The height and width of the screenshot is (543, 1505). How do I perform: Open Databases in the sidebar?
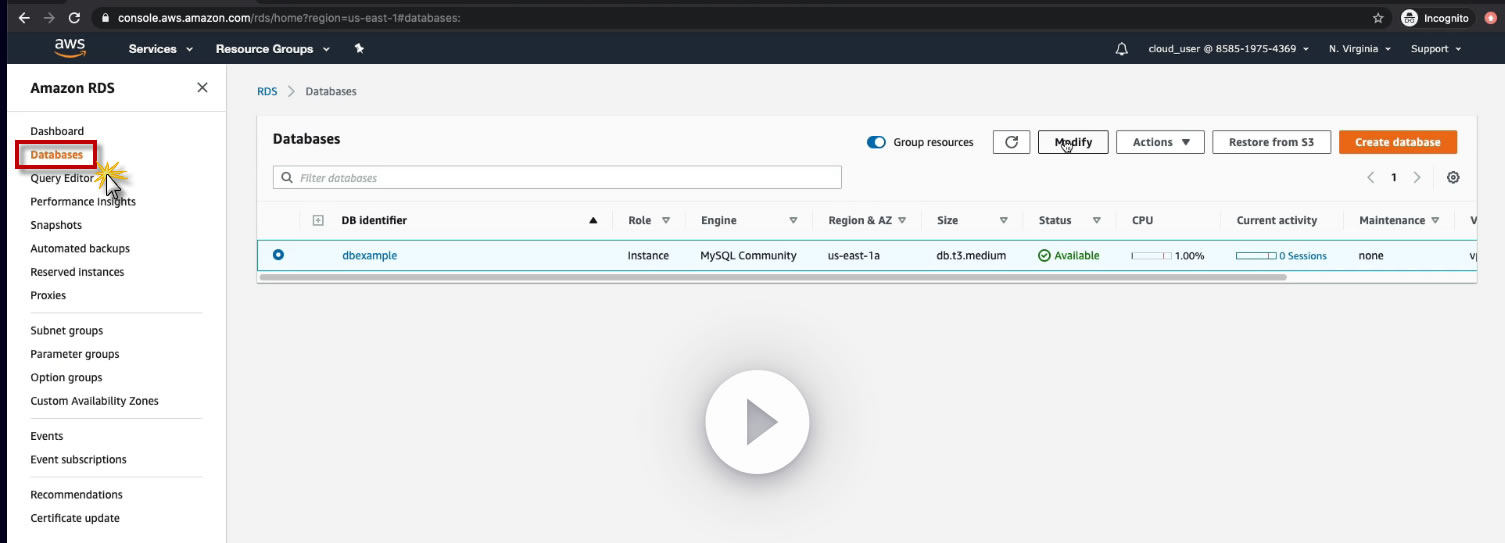point(57,155)
